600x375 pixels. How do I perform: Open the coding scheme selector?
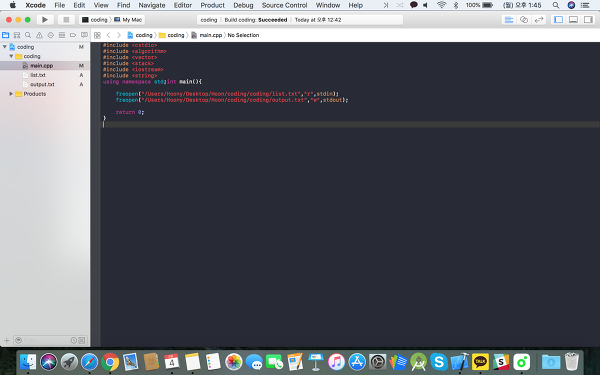[95, 20]
